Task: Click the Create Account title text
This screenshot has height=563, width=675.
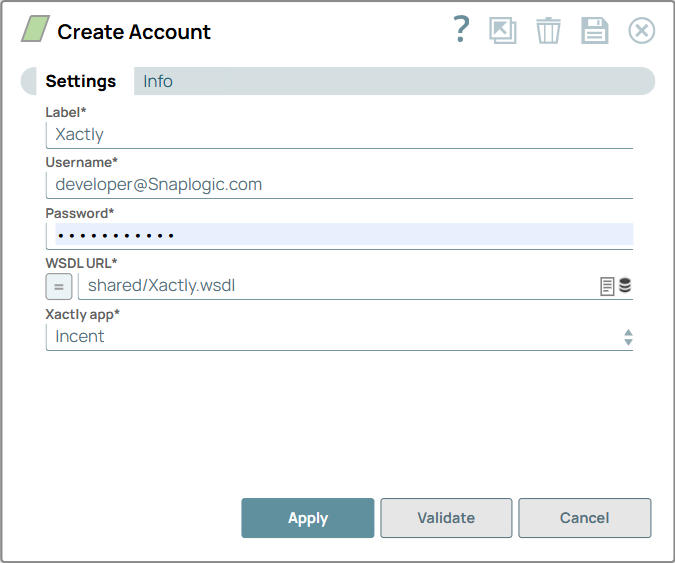Action: [x=134, y=32]
